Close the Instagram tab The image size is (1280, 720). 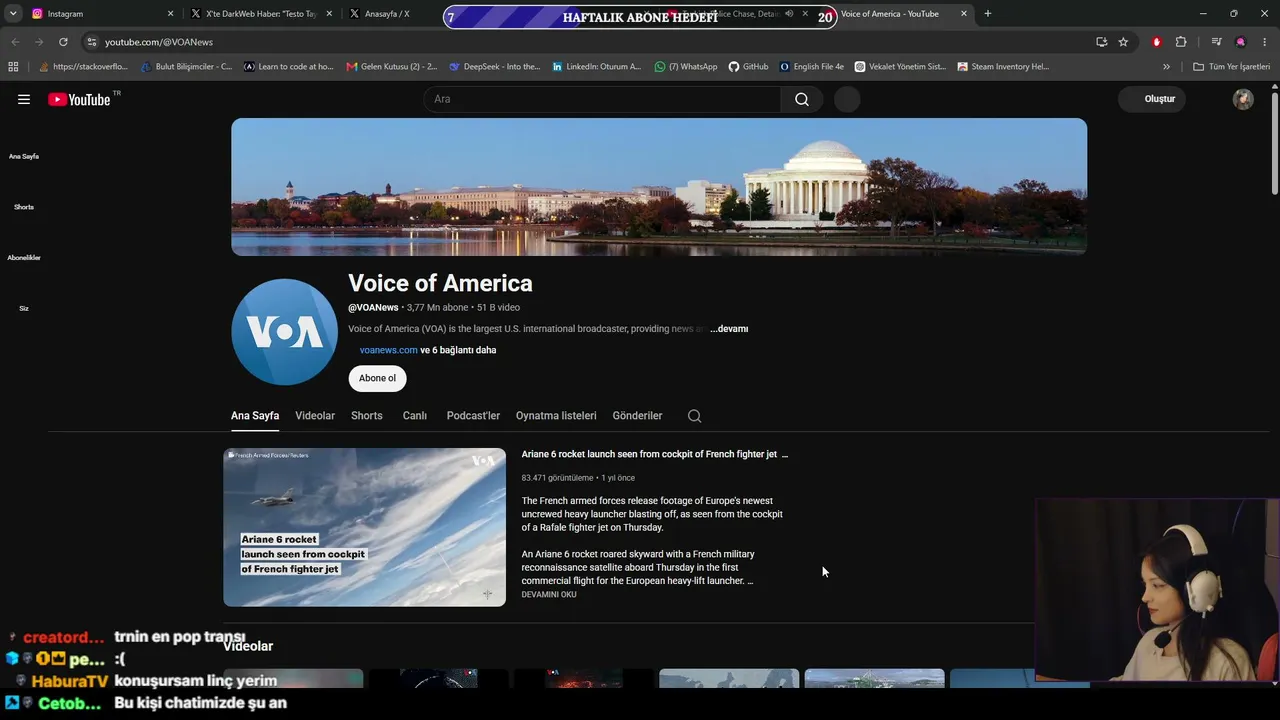tap(170, 14)
